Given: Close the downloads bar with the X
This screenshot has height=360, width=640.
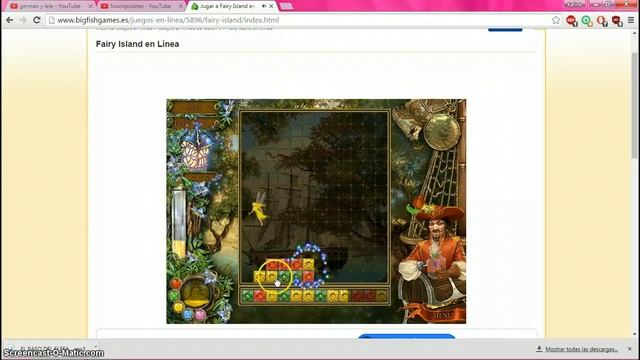Looking at the screenshot, I should pos(629,349).
